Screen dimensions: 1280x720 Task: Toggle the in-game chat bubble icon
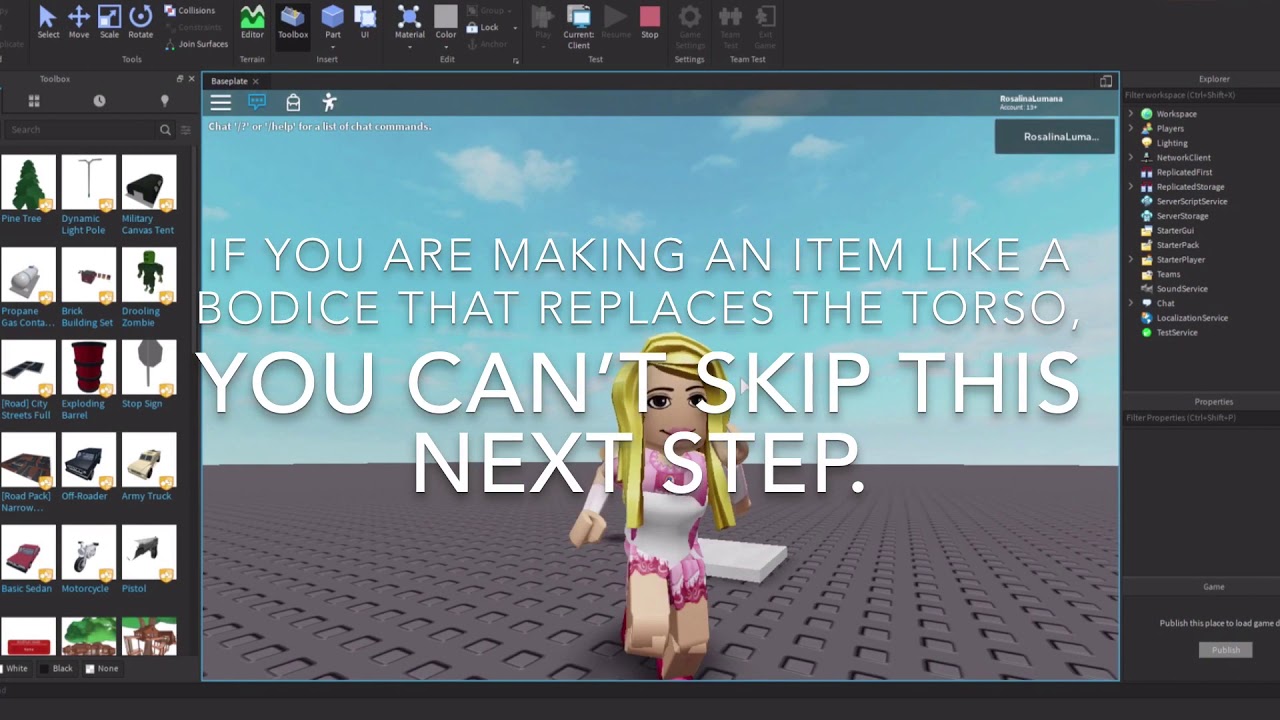pyautogui.click(x=257, y=102)
